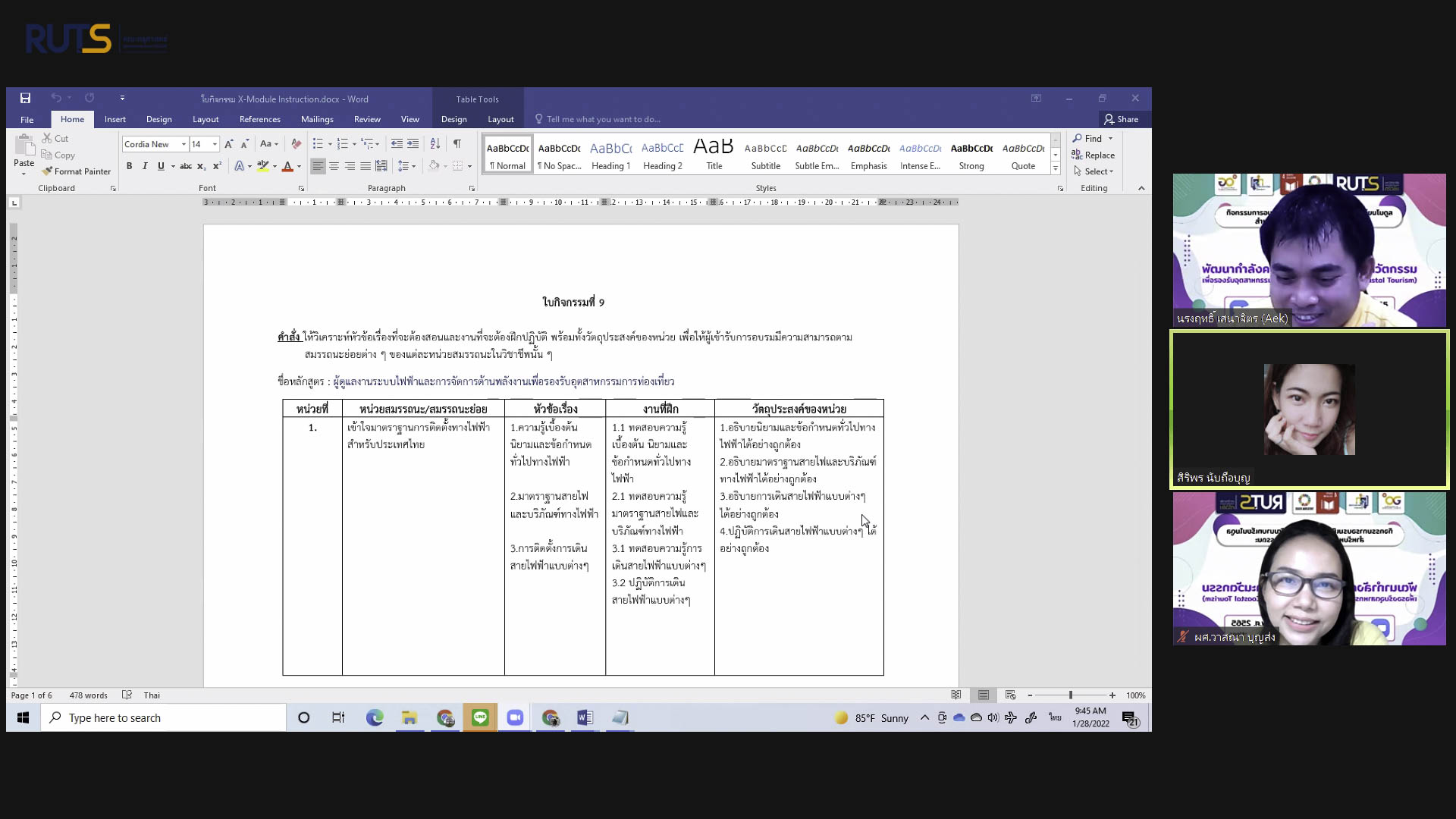
Task: Save the document with the floppy disk icon
Action: pyautogui.click(x=25, y=98)
